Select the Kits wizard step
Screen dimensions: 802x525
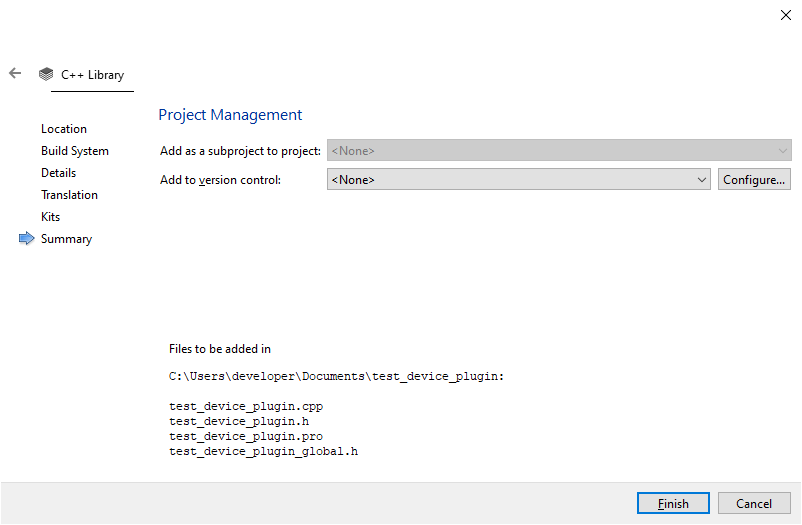coord(50,217)
